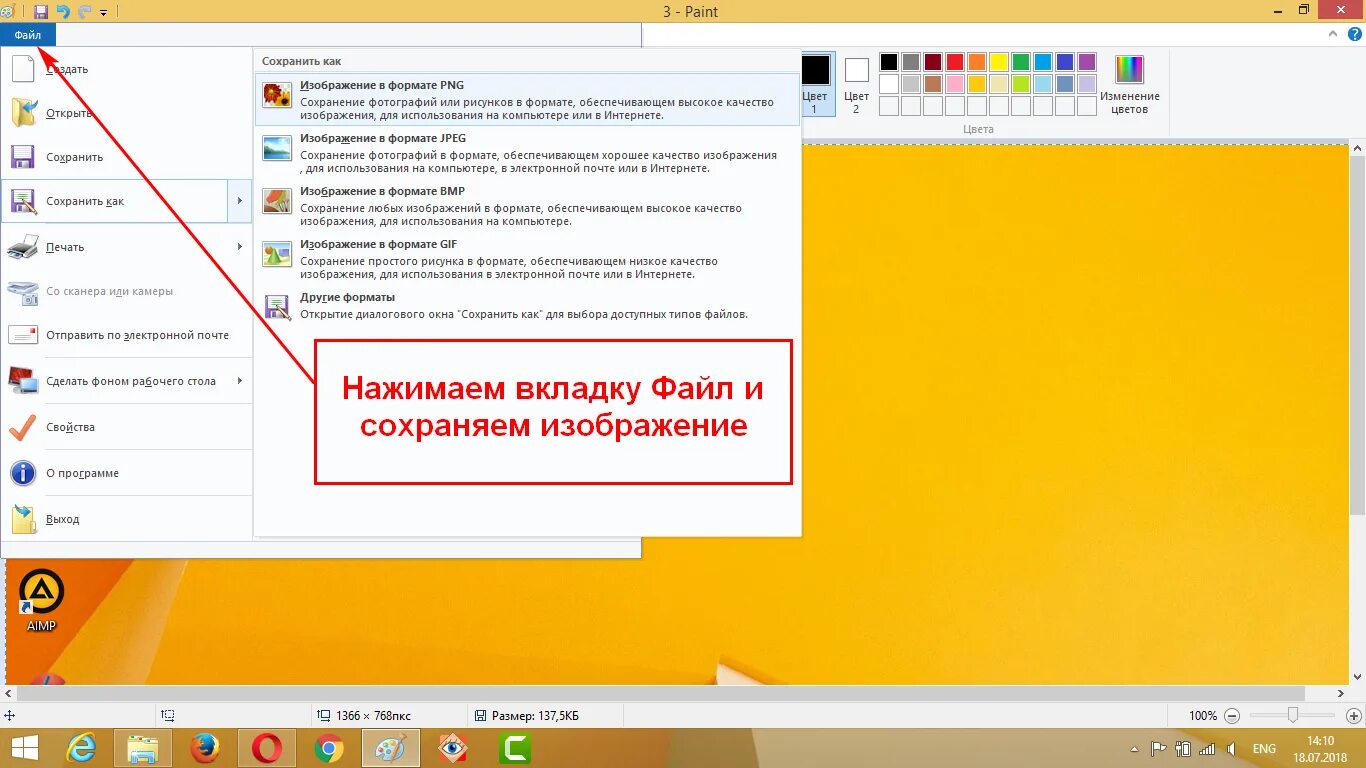Click the Redo arrow in title bar

point(84,12)
